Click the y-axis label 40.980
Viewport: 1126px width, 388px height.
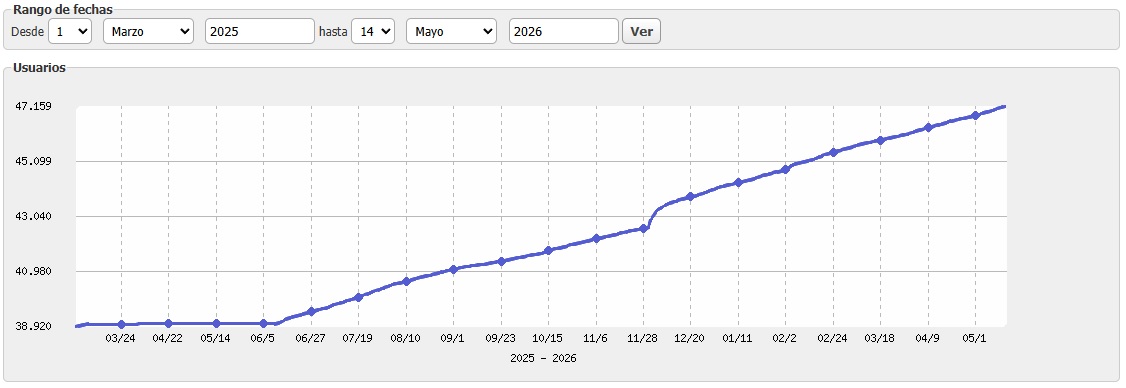pos(33,271)
